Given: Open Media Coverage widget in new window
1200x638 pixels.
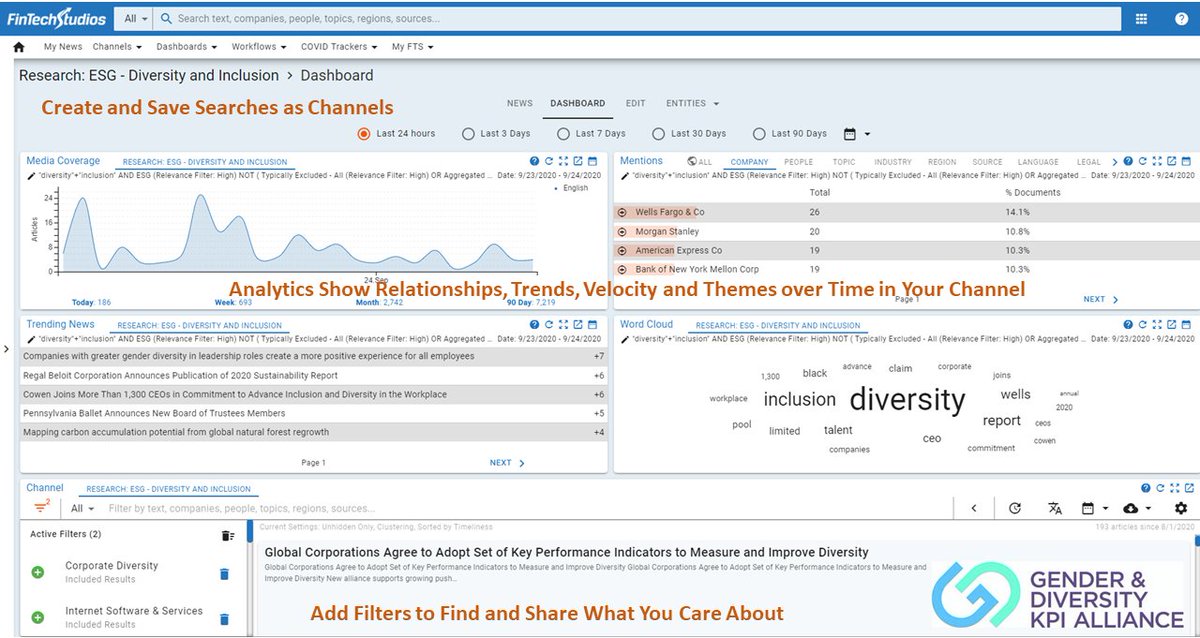Looking at the screenshot, I should pos(578,161).
